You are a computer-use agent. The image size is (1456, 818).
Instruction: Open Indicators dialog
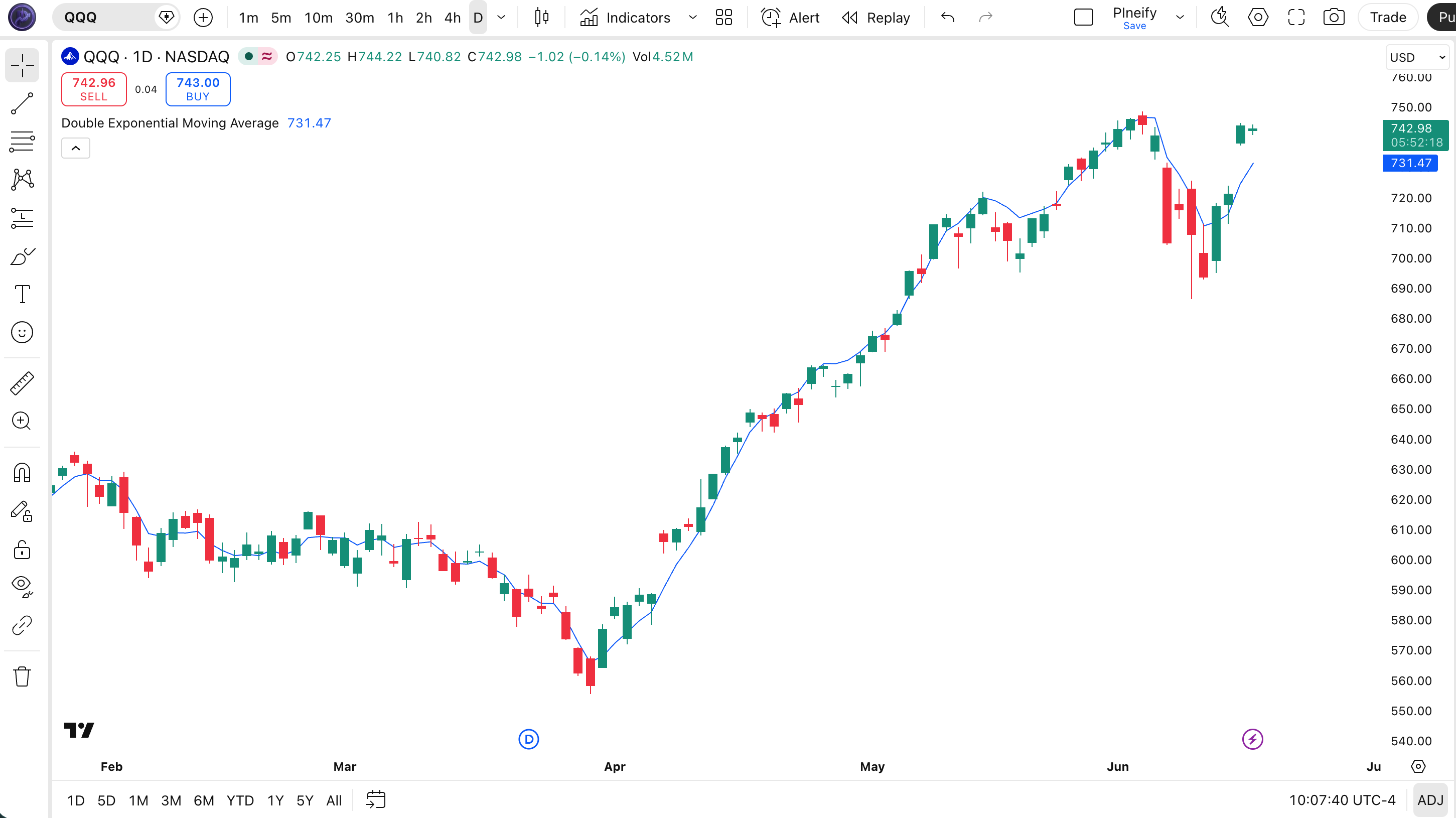click(625, 18)
